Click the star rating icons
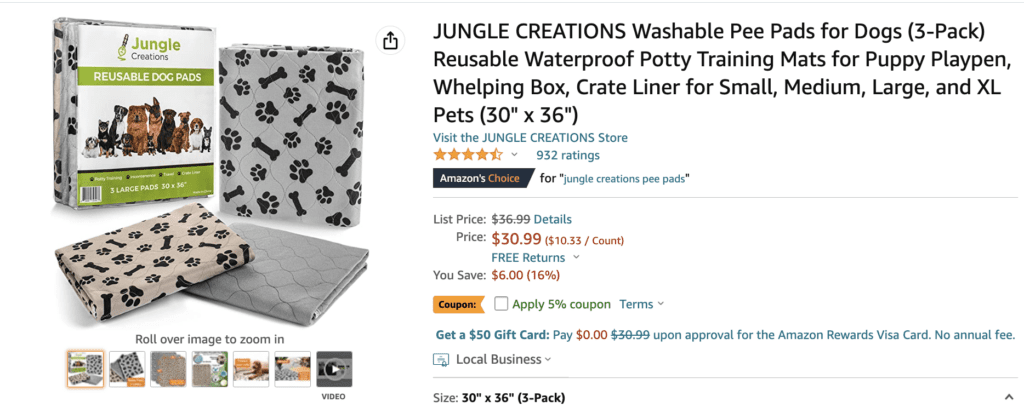Image resolution: width=1024 pixels, height=413 pixels. (x=467, y=155)
